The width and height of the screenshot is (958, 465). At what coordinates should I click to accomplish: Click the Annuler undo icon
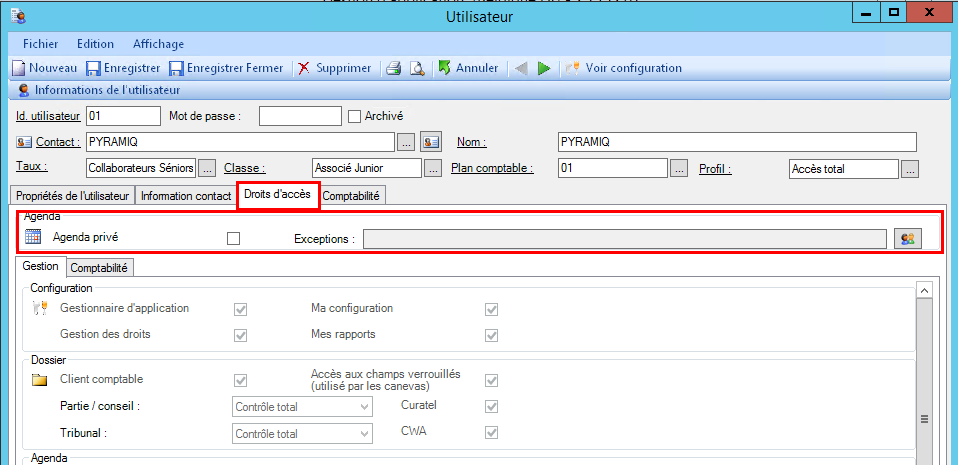(x=445, y=68)
